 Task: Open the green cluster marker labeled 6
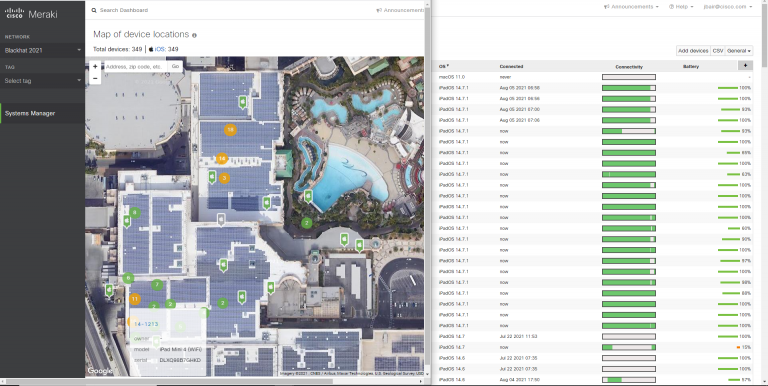(x=128, y=278)
